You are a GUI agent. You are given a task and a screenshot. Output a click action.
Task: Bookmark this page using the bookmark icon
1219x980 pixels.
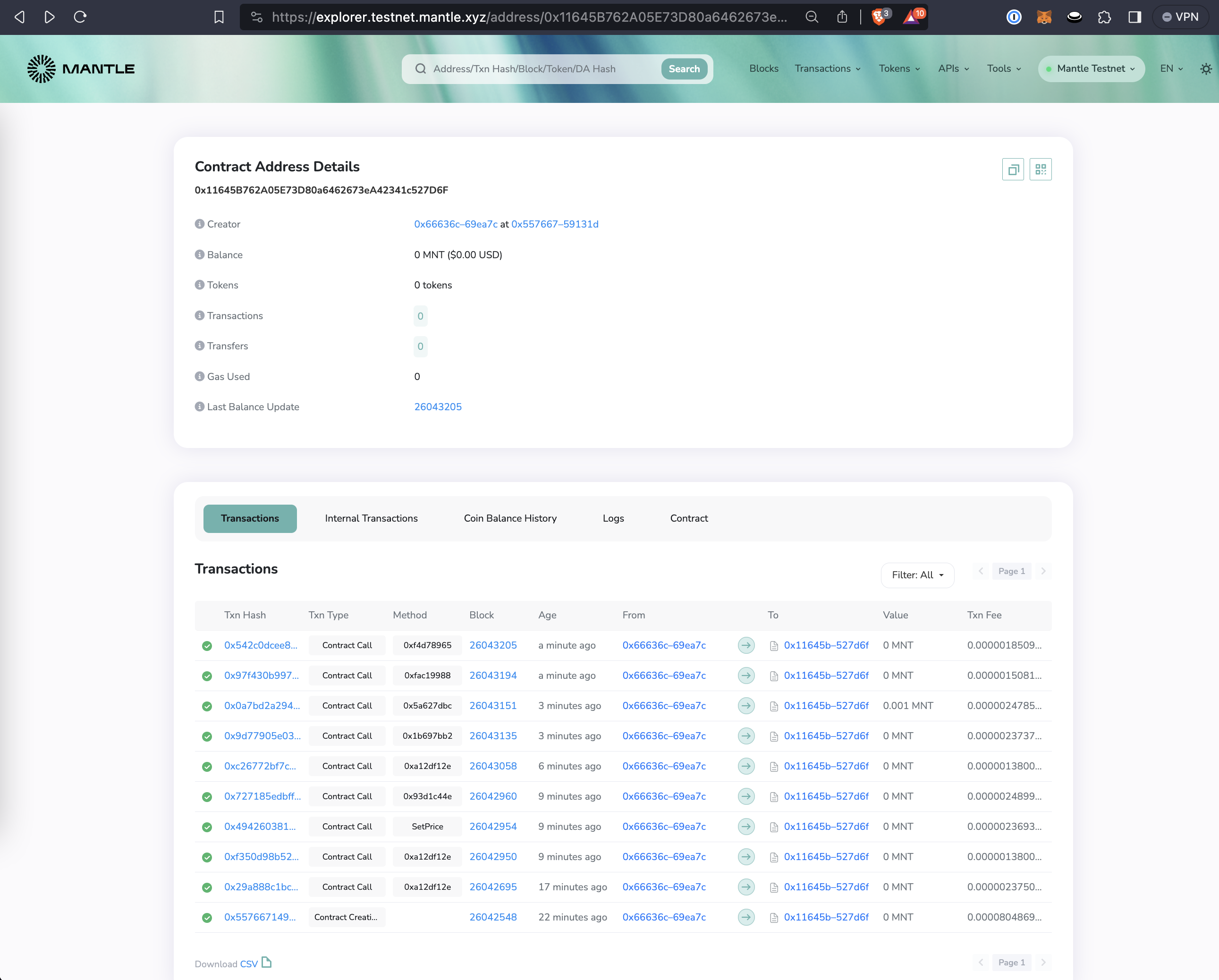pos(219,17)
